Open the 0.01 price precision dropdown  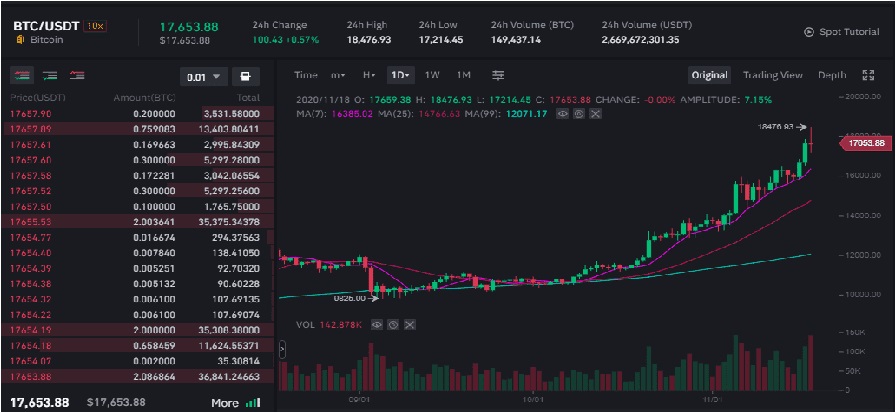[203, 77]
